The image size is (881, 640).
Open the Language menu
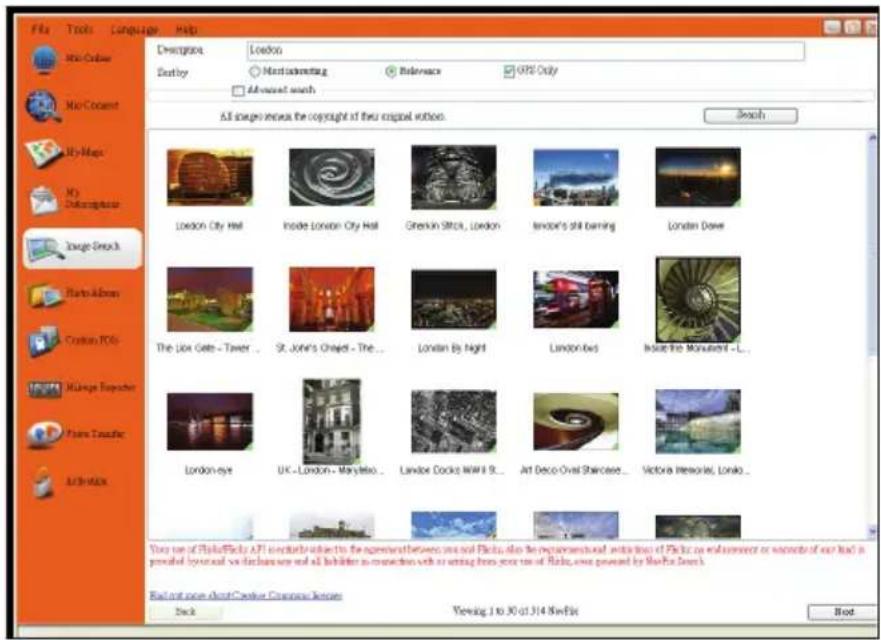click(134, 30)
